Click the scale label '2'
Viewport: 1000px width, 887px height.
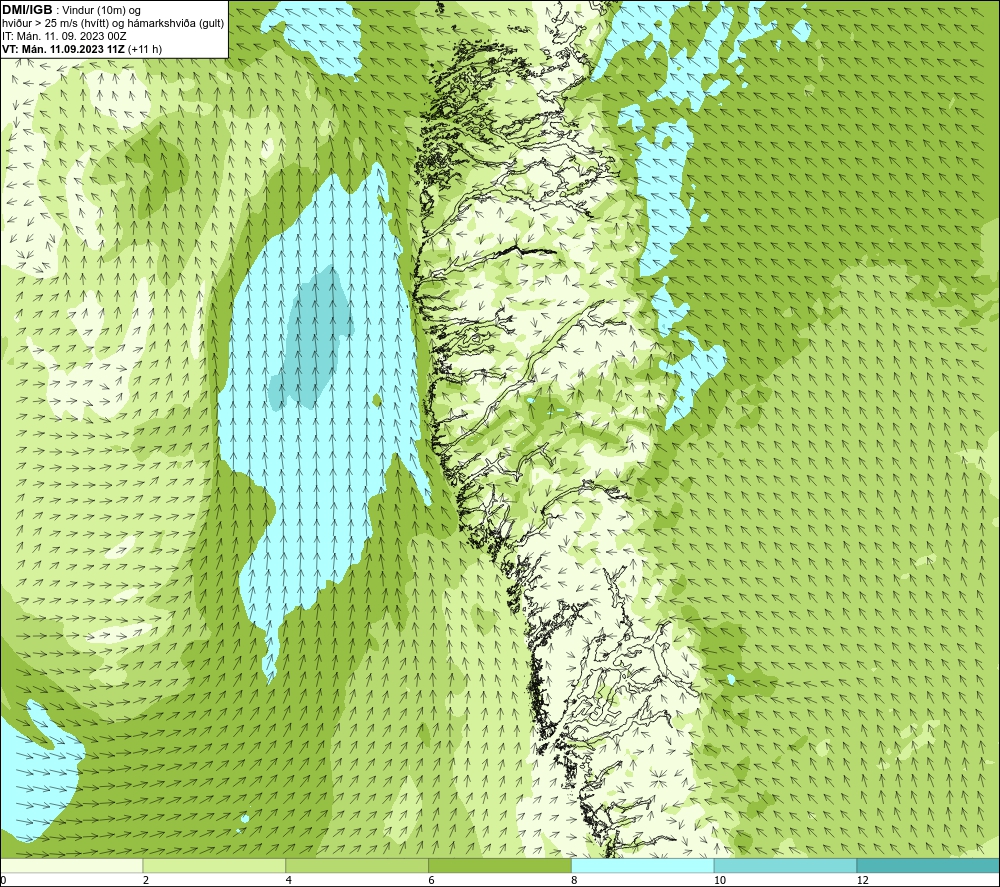146,881
